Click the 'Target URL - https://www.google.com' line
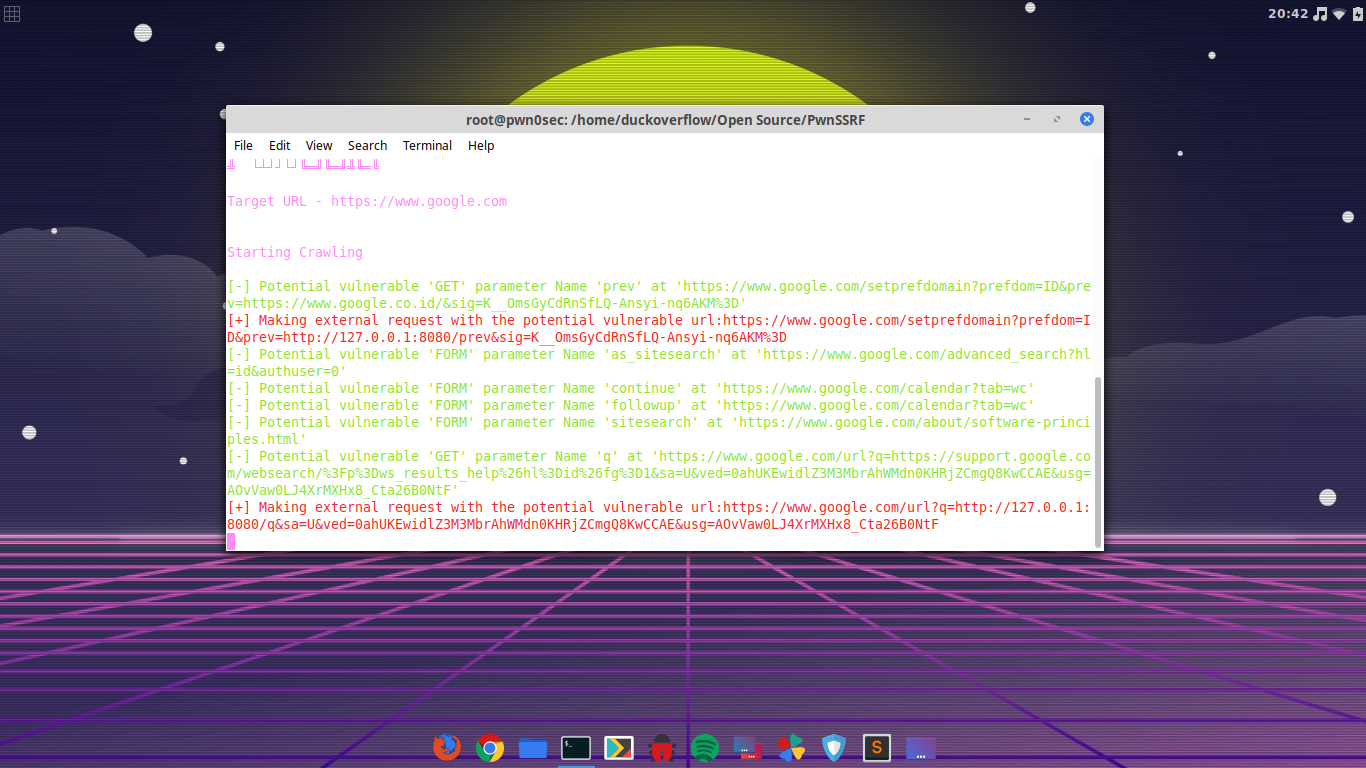The width and height of the screenshot is (1366, 768). [367, 201]
